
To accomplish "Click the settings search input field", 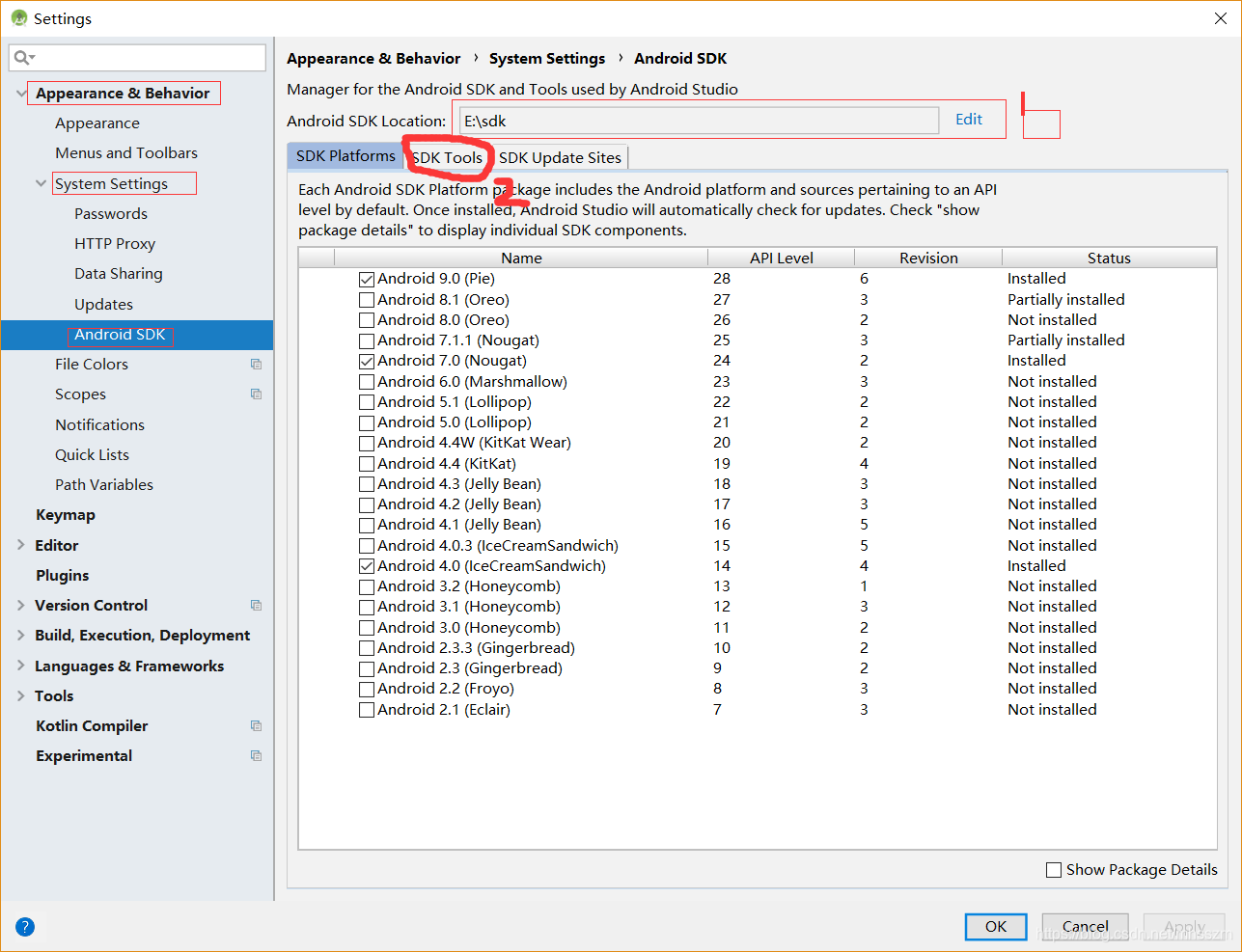I will click(137, 58).
